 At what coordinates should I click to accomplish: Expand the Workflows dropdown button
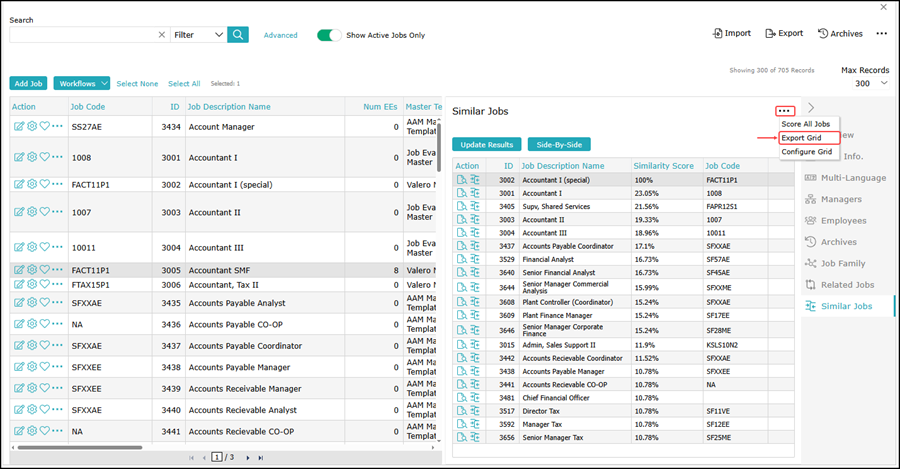click(80, 84)
